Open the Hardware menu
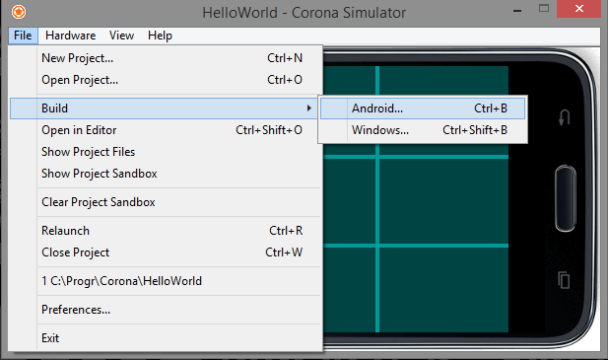The image size is (608, 360). (x=71, y=36)
